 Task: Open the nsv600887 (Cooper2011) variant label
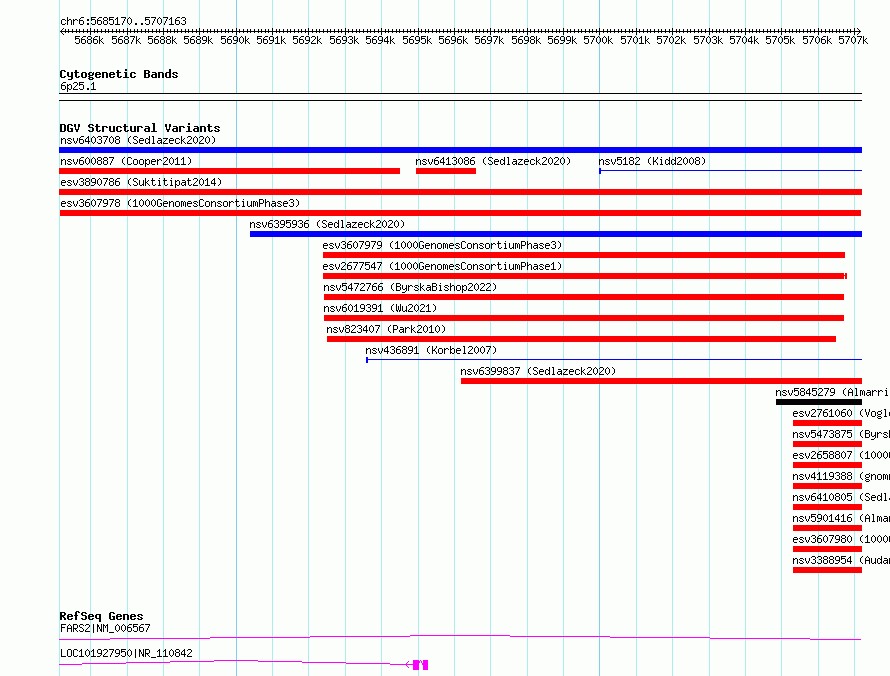tap(126, 161)
